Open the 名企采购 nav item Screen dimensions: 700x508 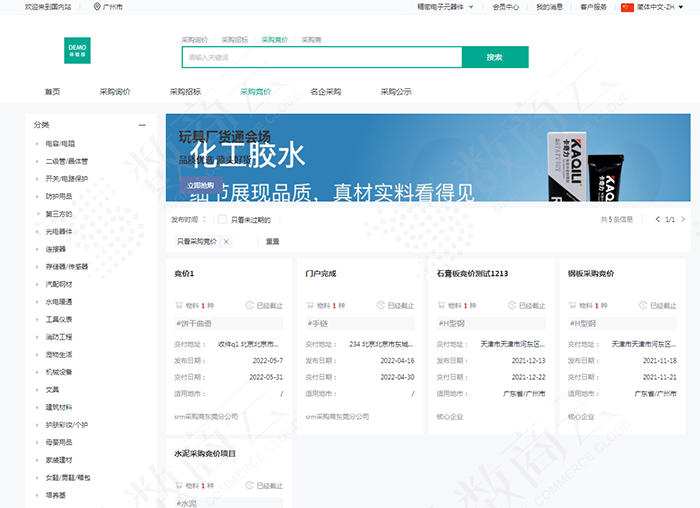point(326,92)
